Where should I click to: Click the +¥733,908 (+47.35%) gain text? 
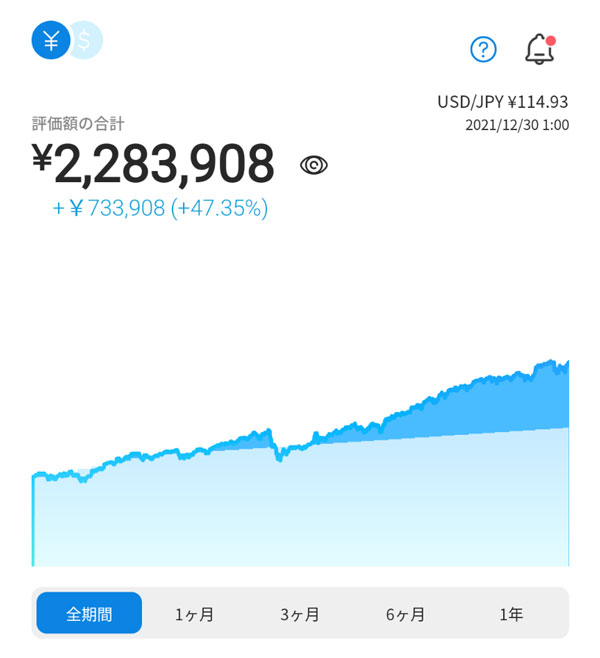160,208
